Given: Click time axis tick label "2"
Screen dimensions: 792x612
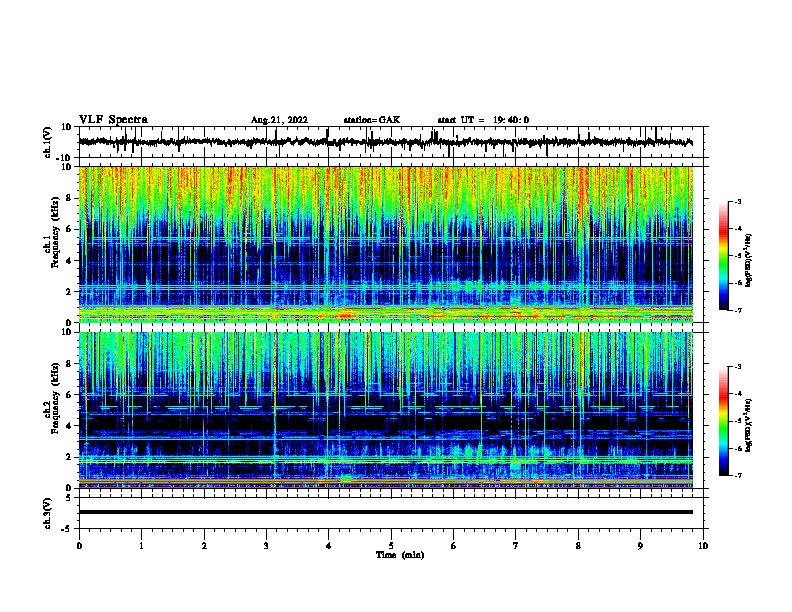Looking at the screenshot, I should 204,546.
